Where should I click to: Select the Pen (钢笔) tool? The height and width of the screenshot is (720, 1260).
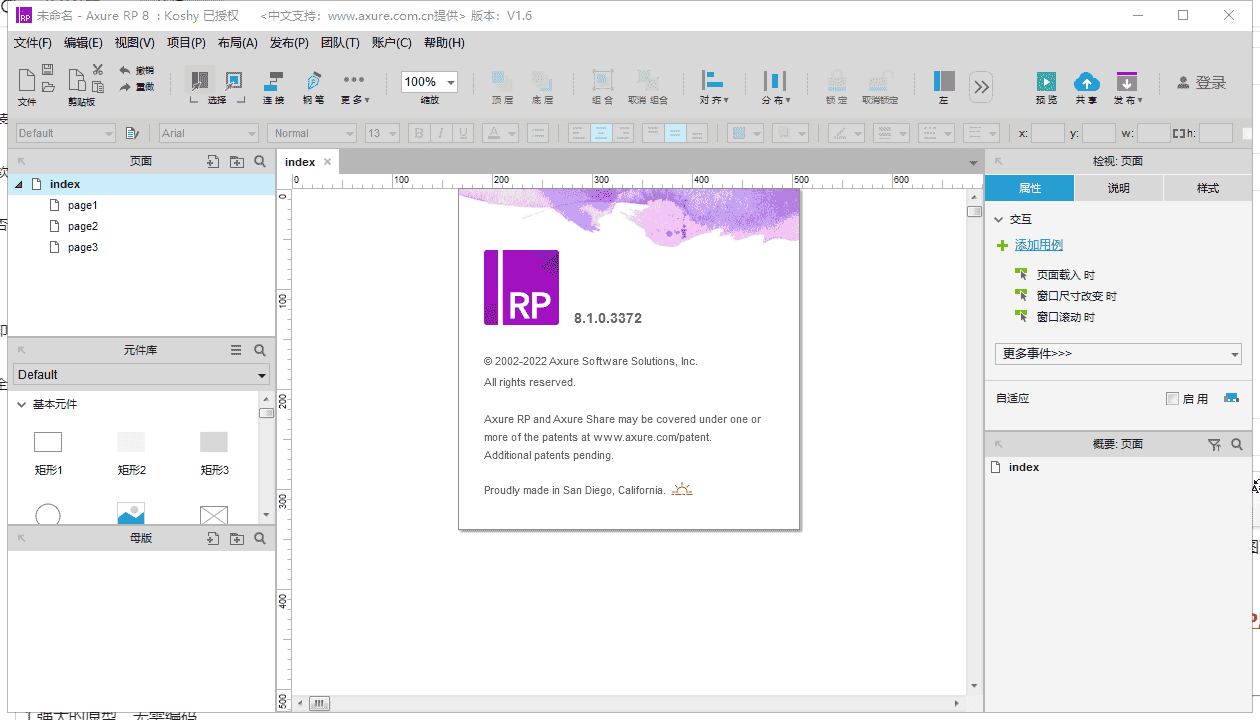pyautogui.click(x=313, y=82)
